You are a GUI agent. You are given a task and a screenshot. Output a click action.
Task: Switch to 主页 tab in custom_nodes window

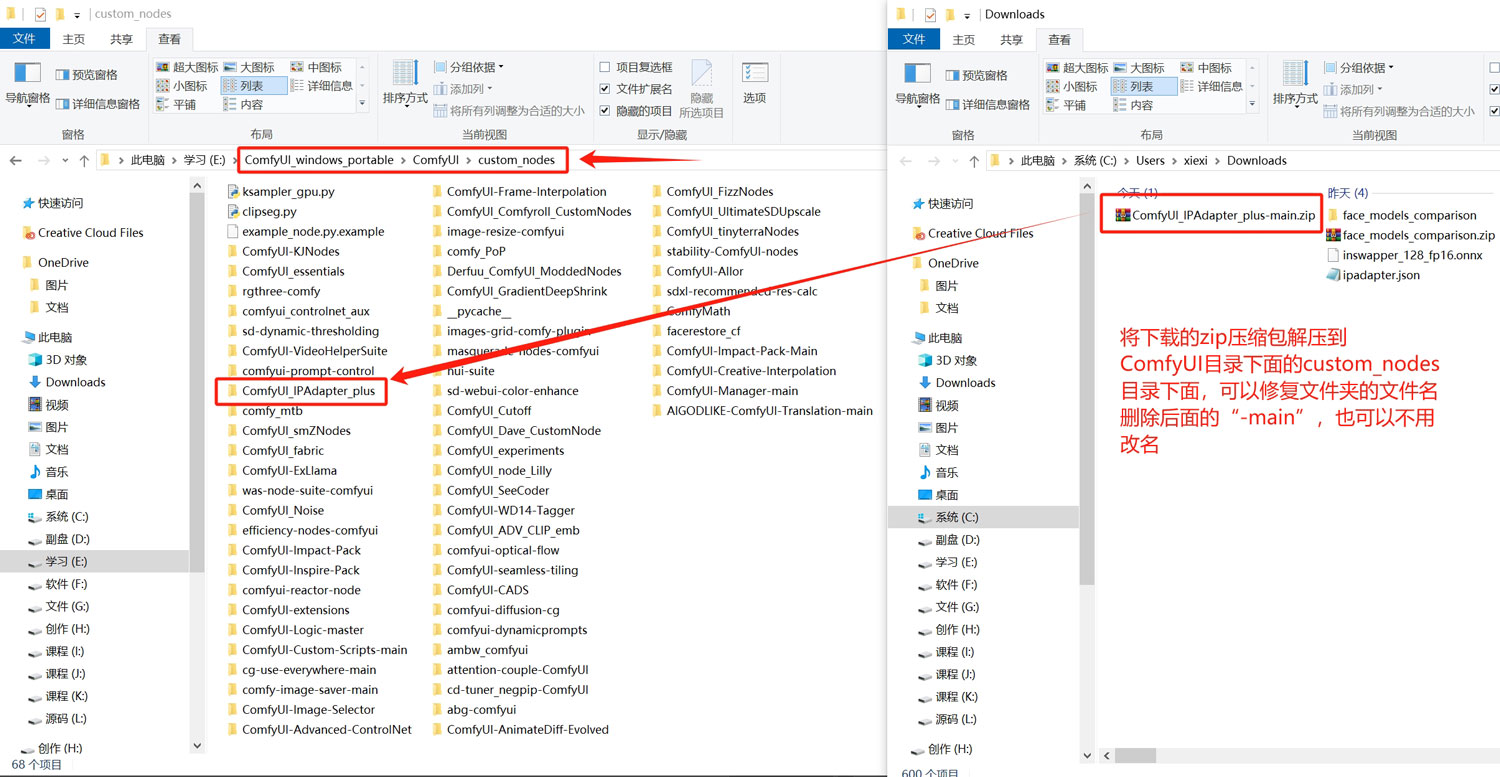tap(74, 39)
